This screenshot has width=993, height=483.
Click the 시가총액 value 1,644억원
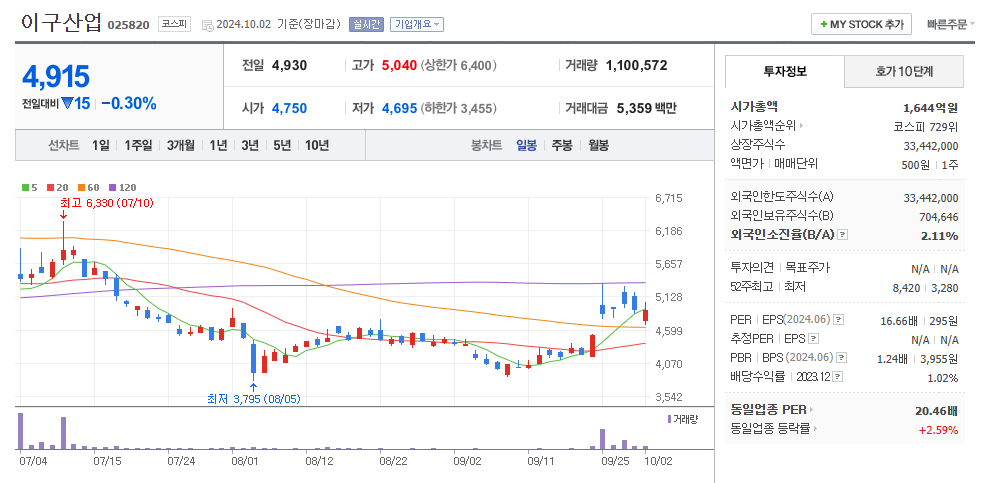point(930,107)
